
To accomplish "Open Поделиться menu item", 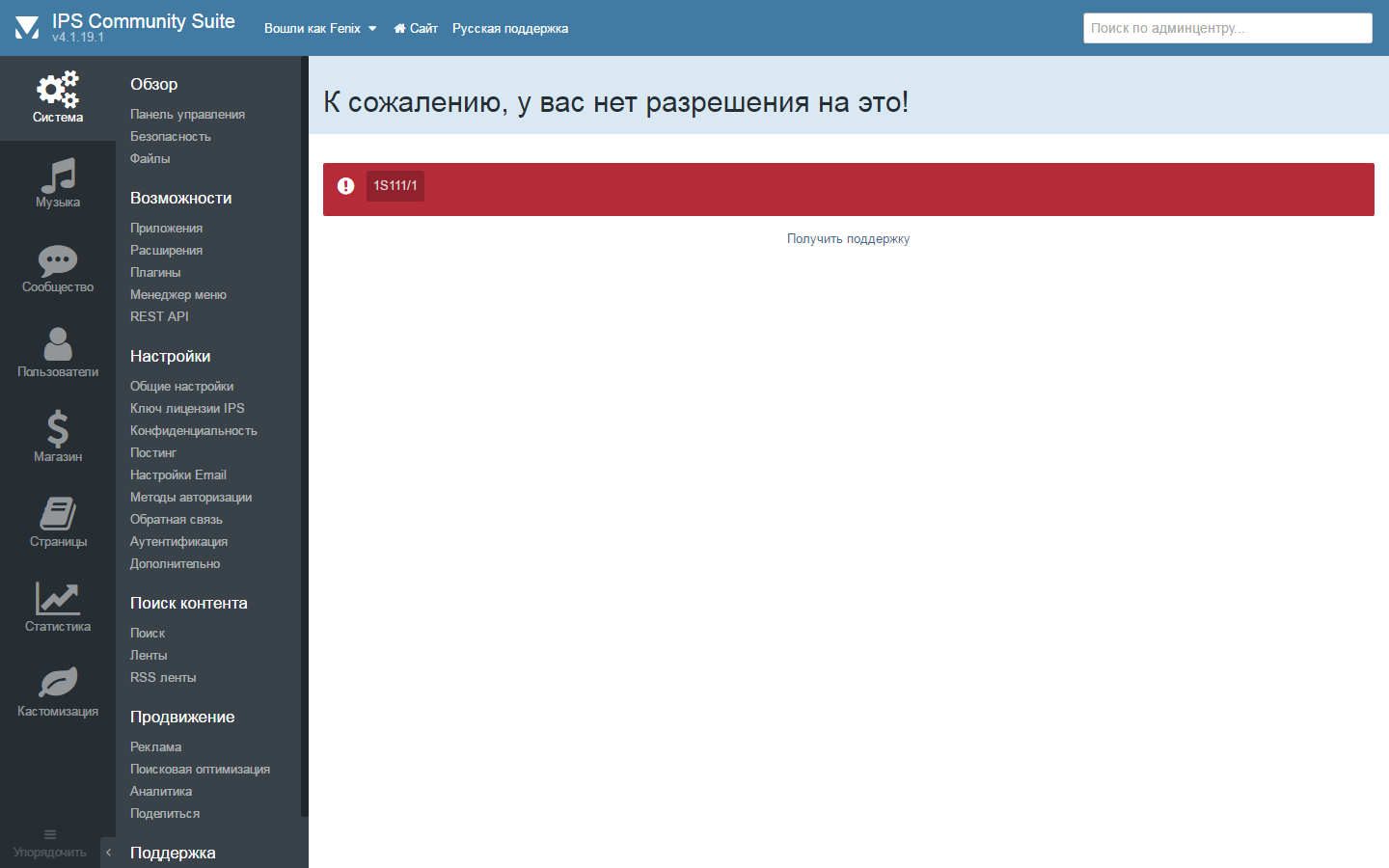I will pos(165,813).
